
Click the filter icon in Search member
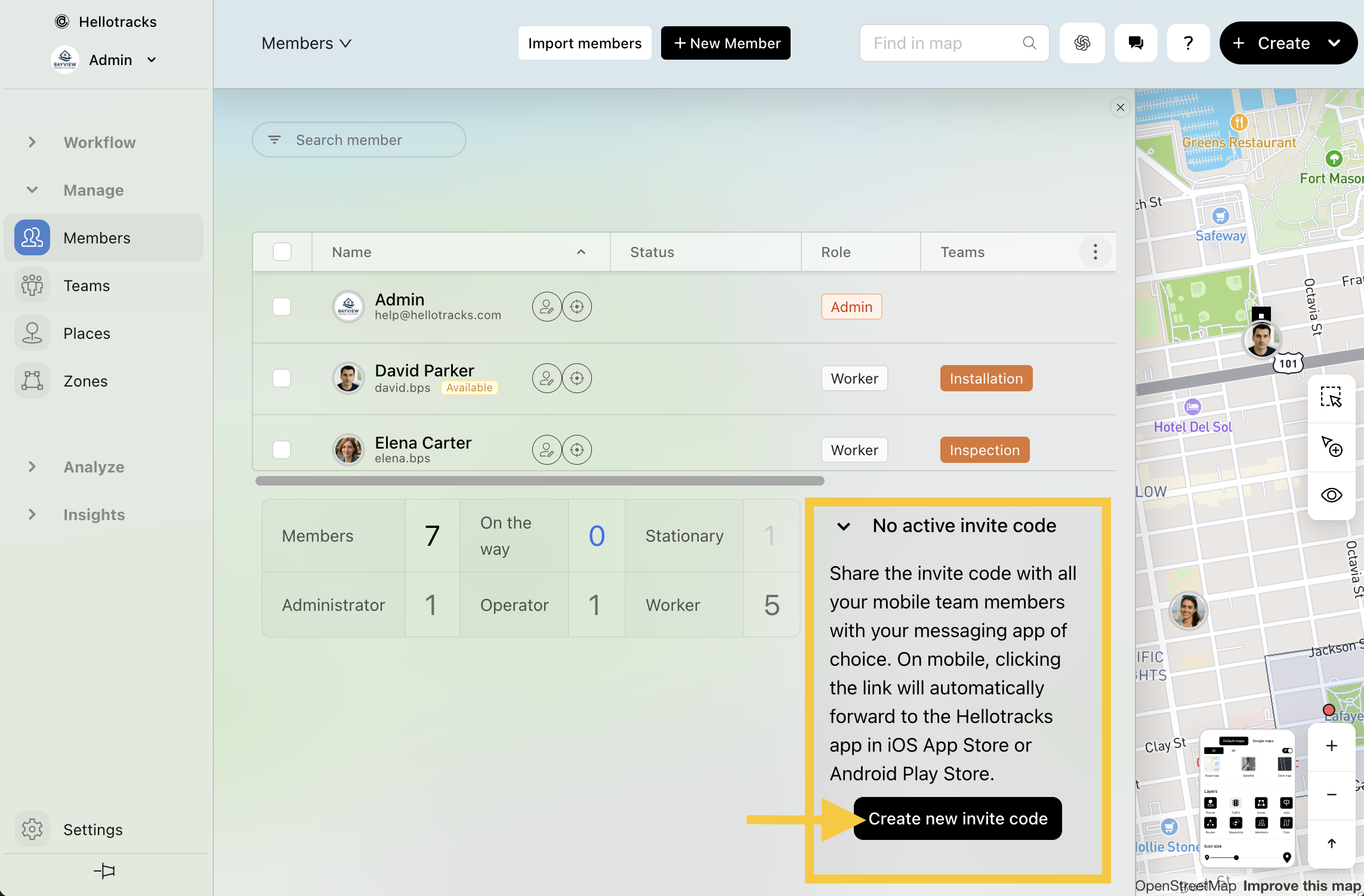(x=274, y=140)
